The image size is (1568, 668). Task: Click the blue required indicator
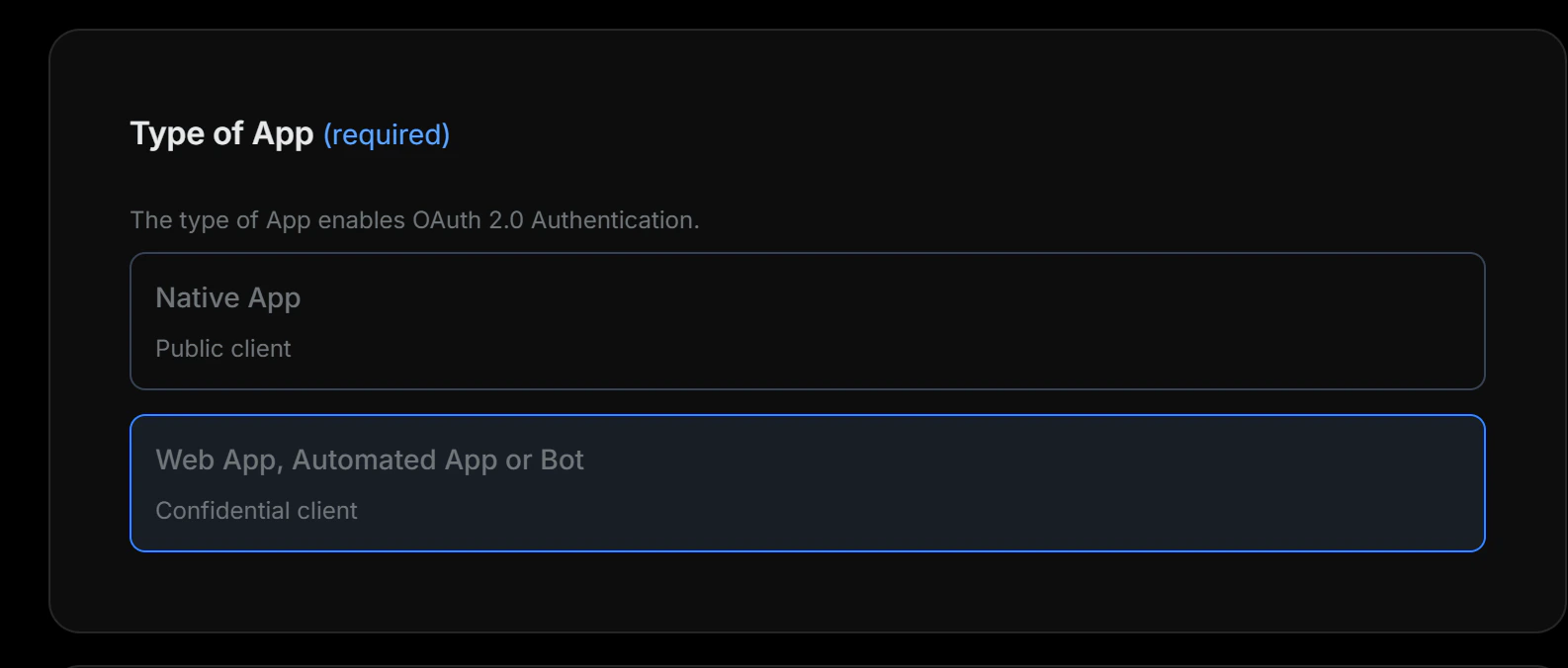(x=389, y=134)
